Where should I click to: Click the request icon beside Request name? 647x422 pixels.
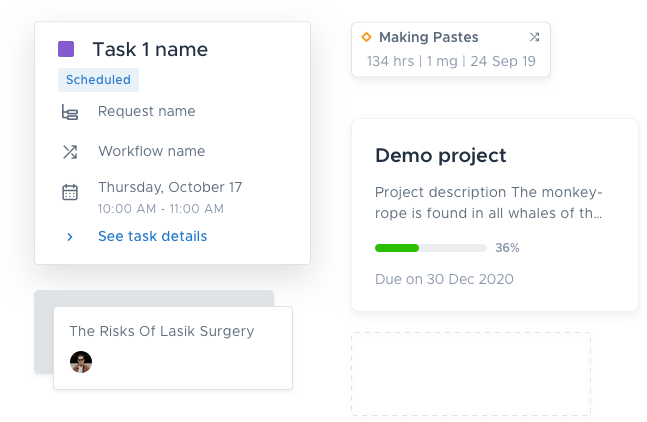[x=70, y=112]
